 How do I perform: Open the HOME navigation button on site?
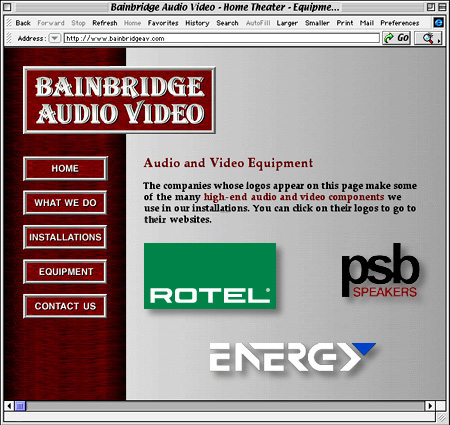point(65,169)
